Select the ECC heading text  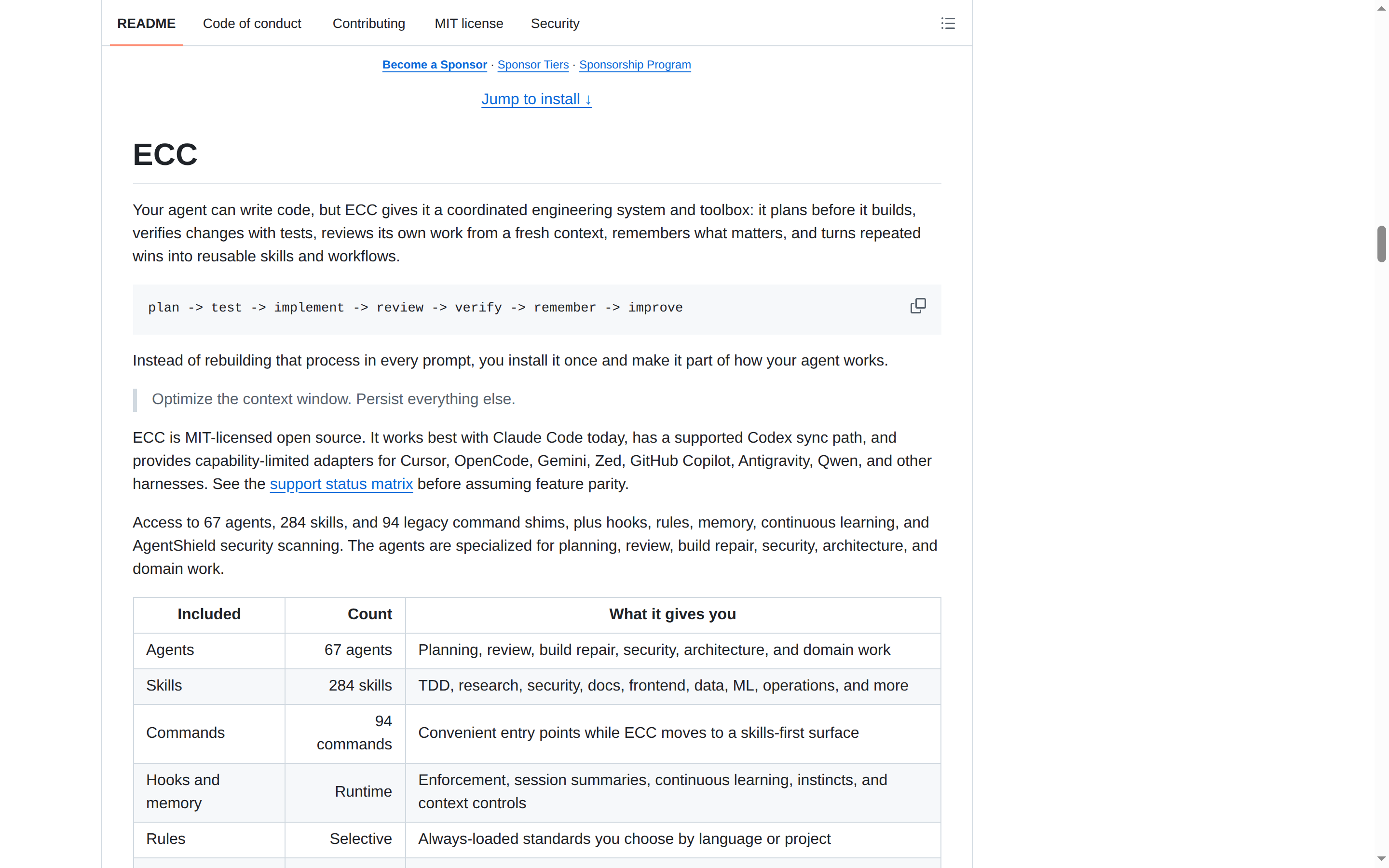pos(165,154)
